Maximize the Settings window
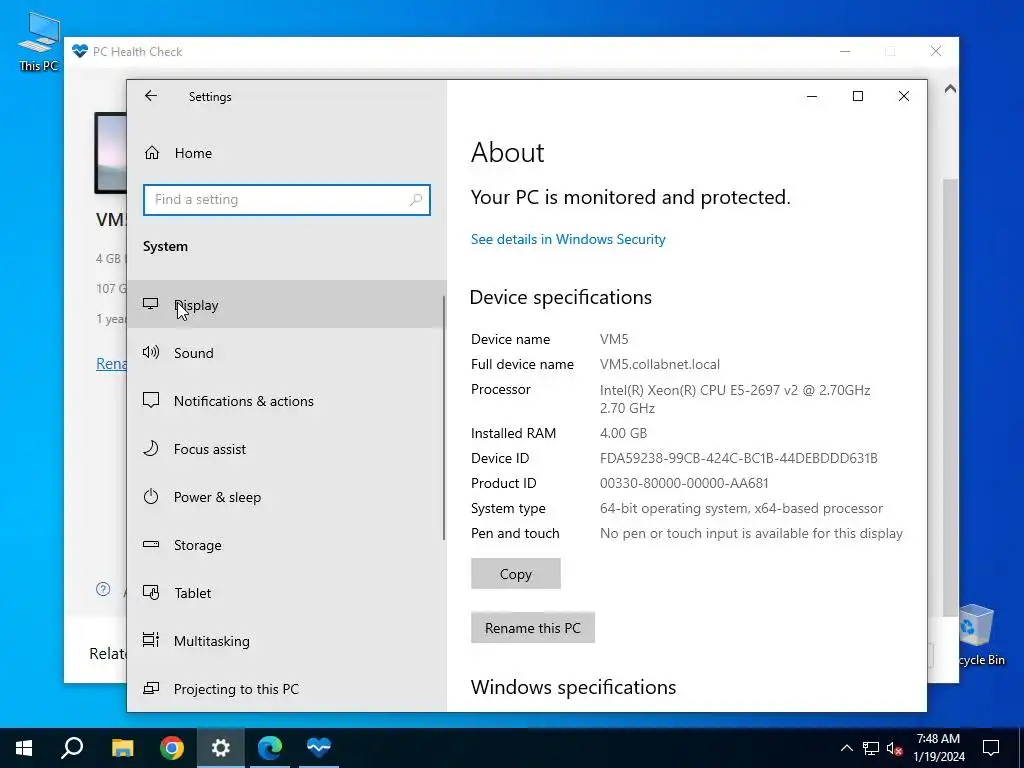This screenshot has width=1024, height=768. (x=858, y=96)
